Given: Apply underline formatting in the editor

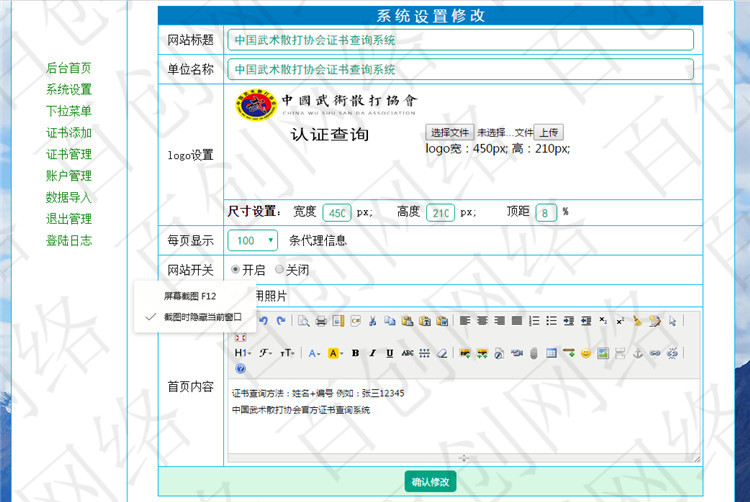Looking at the screenshot, I should [389, 353].
